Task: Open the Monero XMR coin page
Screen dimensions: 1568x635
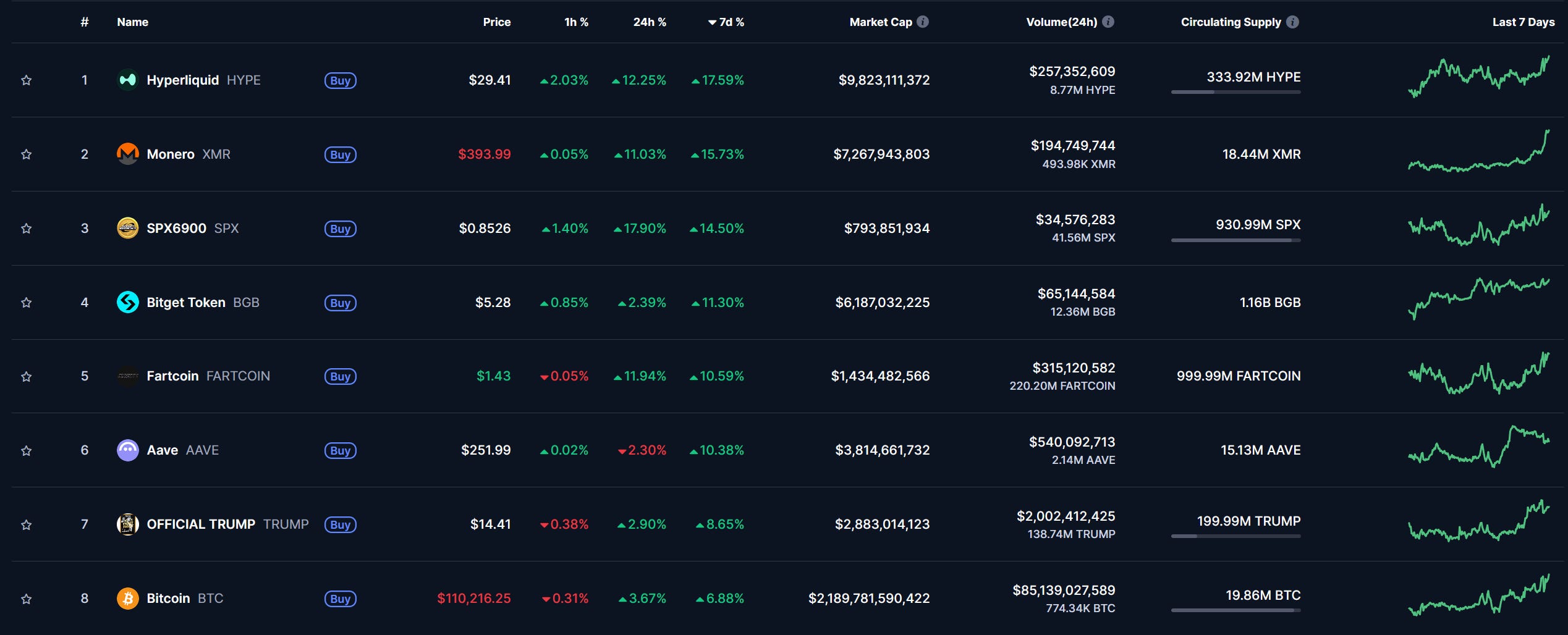Action: [x=189, y=154]
